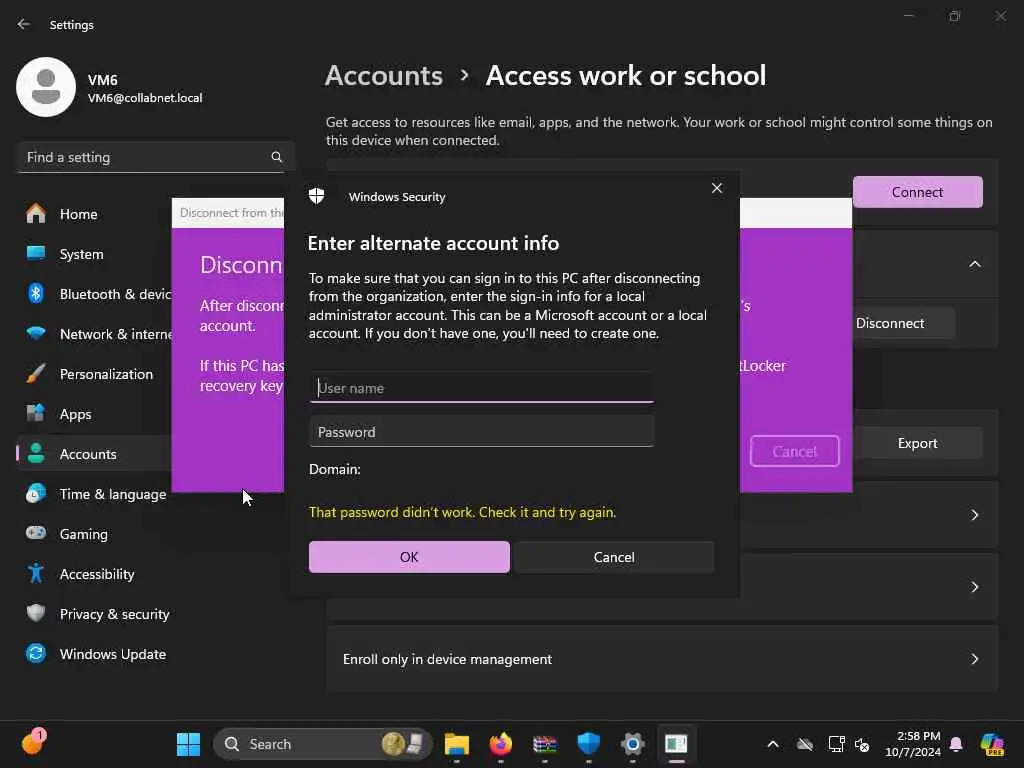Click the Domain: label

334,470
